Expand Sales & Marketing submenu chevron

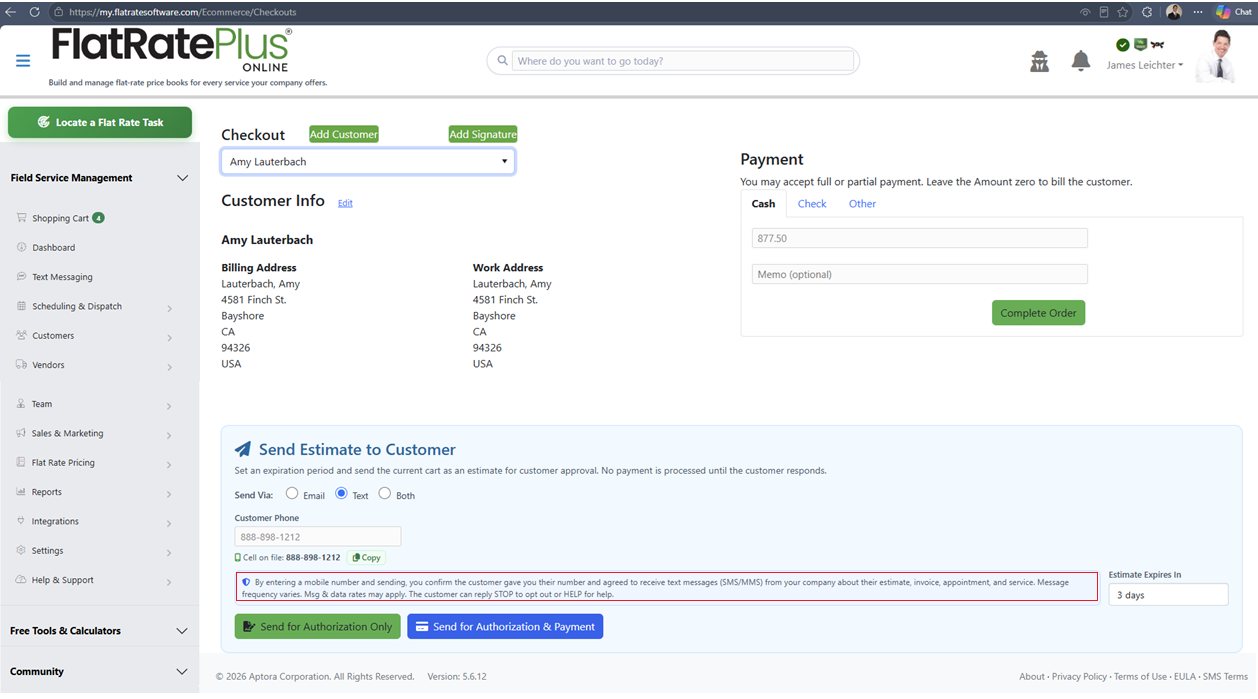pyautogui.click(x=169, y=435)
